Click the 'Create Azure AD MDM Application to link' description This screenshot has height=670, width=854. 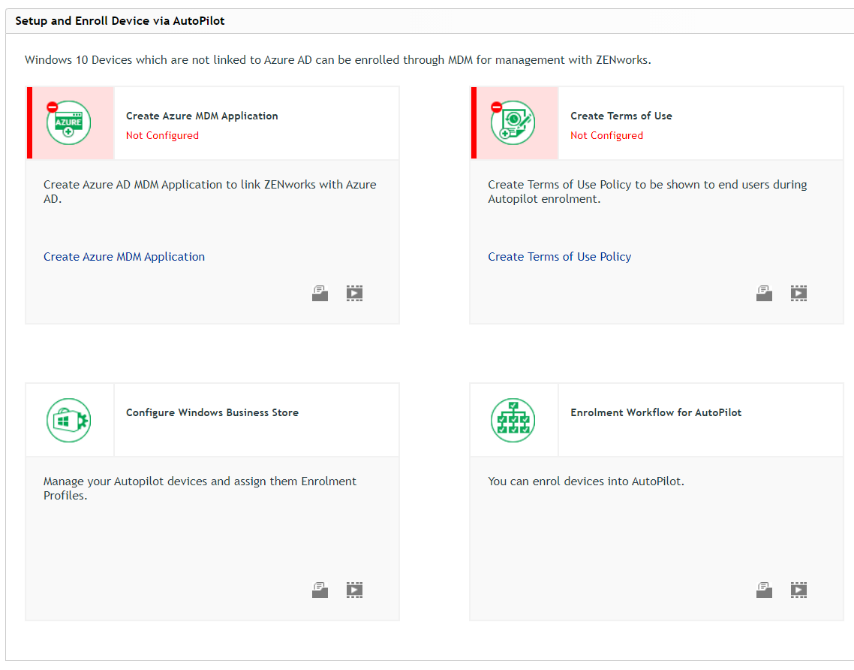(210, 192)
